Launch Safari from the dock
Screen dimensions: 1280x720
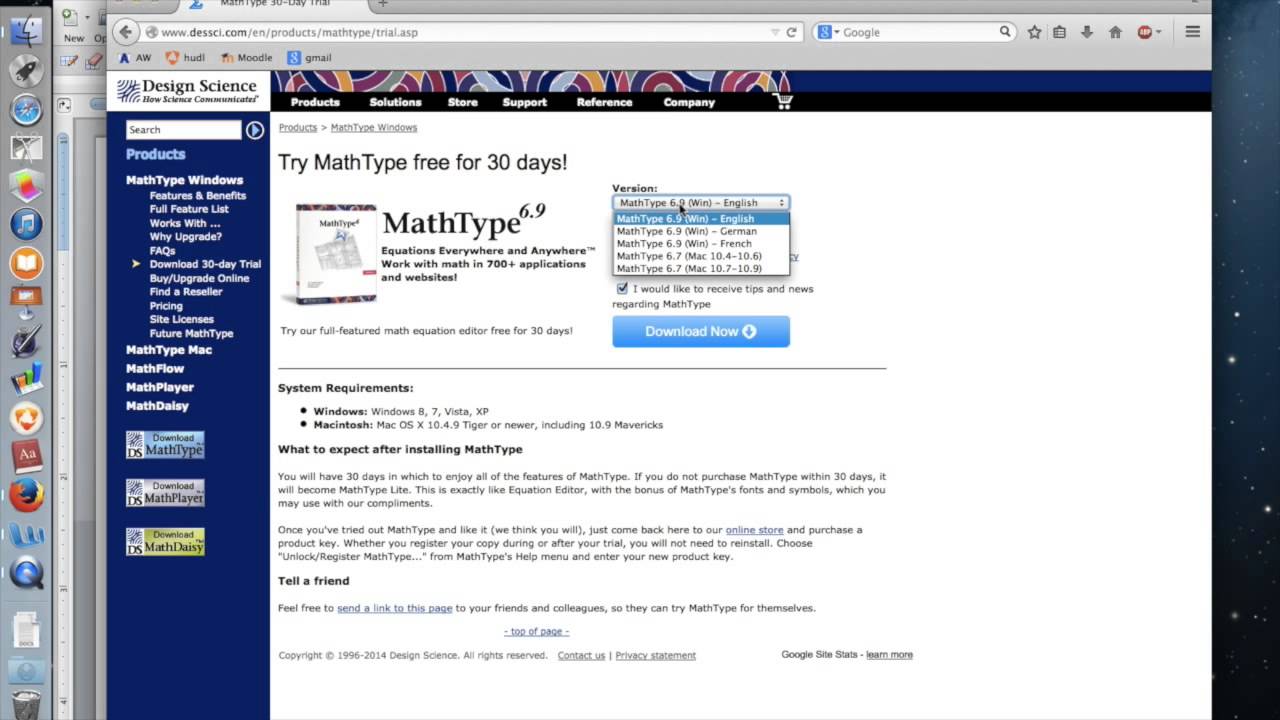pos(26,109)
